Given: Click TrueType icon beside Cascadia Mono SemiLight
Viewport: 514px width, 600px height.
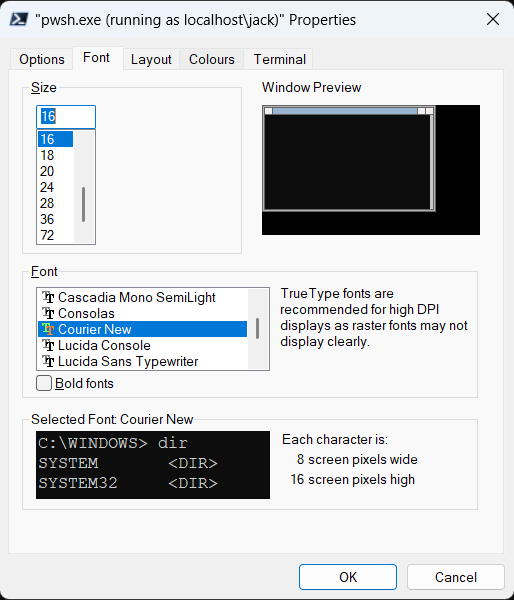Looking at the screenshot, I should tap(48, 297).
